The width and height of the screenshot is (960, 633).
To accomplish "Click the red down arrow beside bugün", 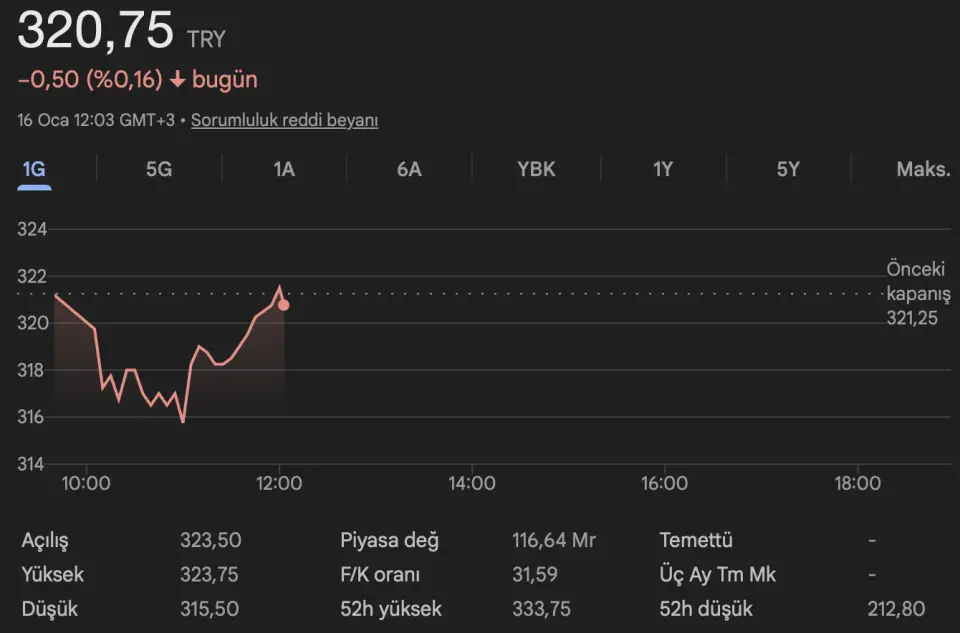I will click(177, 80).
